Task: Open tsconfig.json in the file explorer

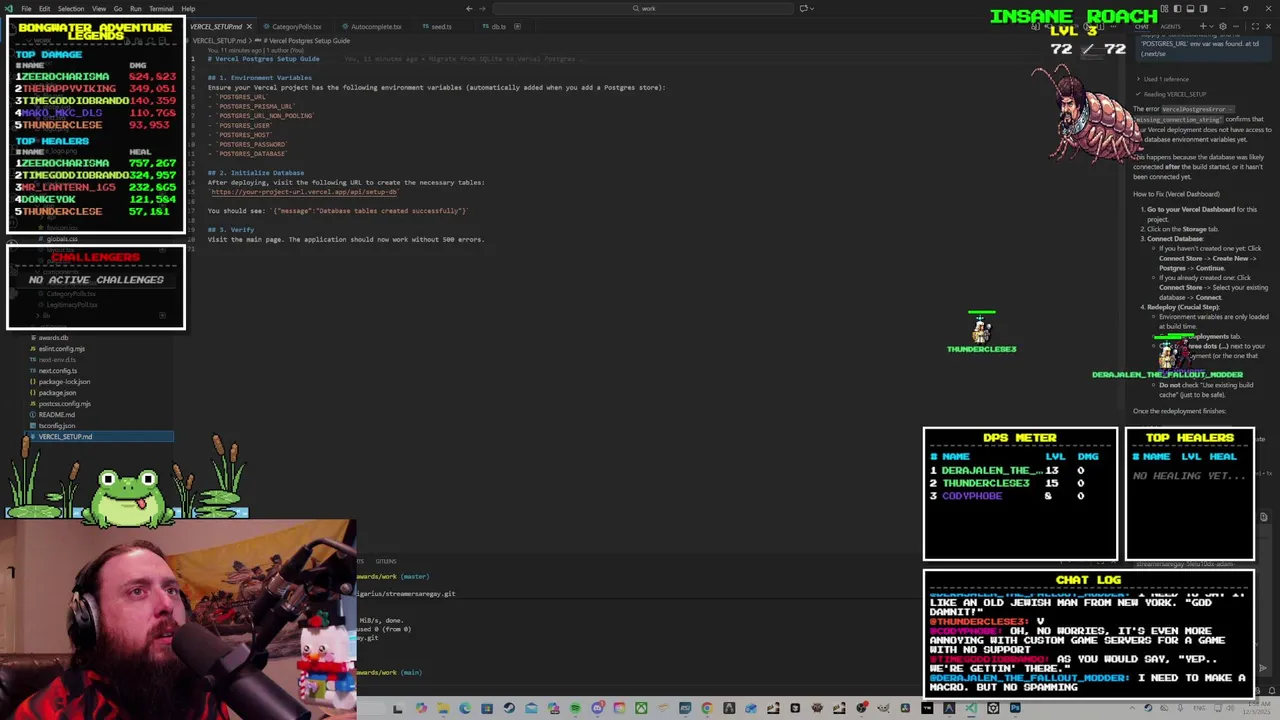Action: (57, 426)
